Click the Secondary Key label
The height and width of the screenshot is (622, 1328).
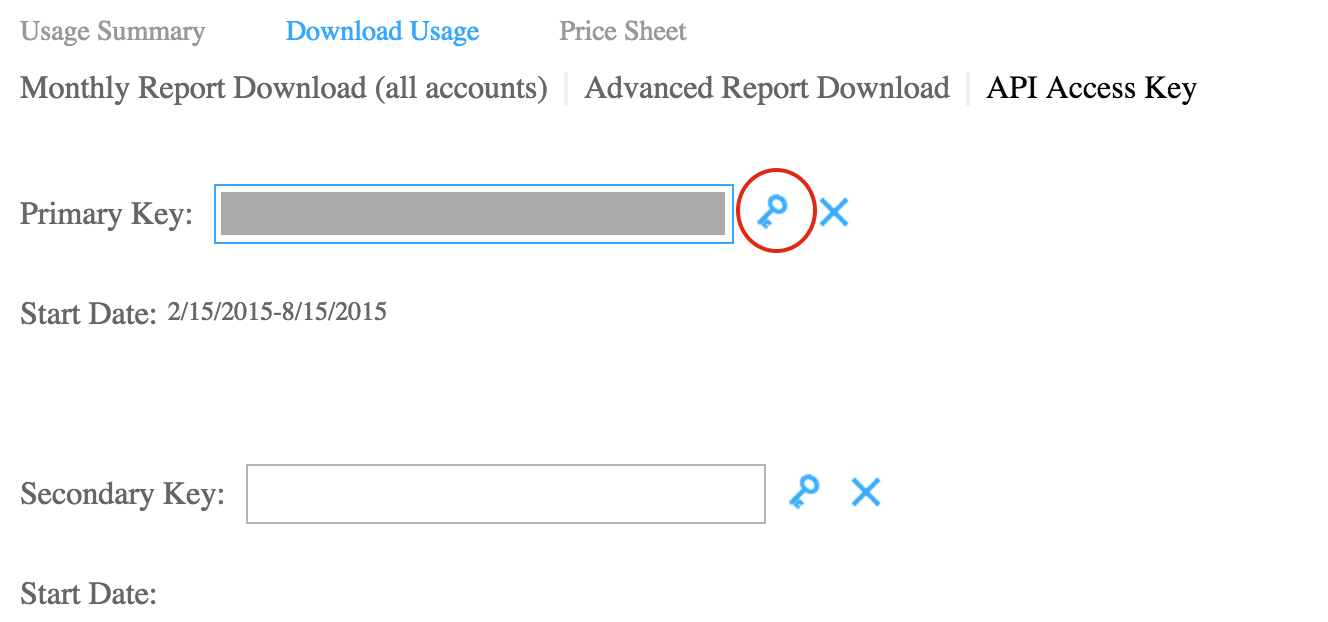122,494
